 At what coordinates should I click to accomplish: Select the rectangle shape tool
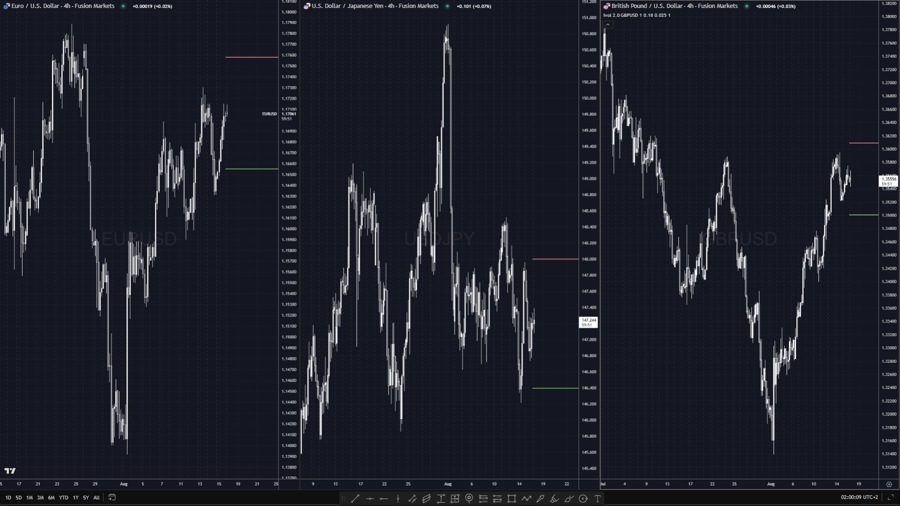click(511, 498)
